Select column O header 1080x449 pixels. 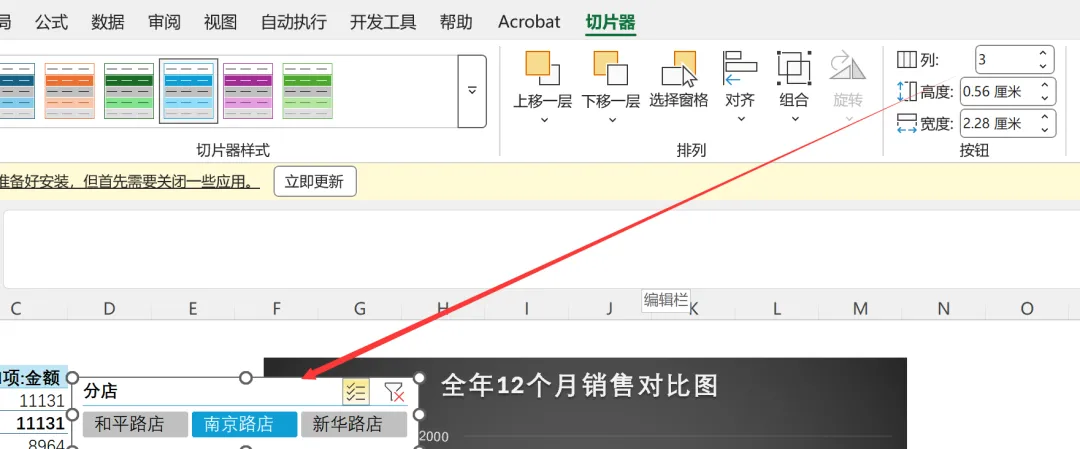tap(1027, 309)
